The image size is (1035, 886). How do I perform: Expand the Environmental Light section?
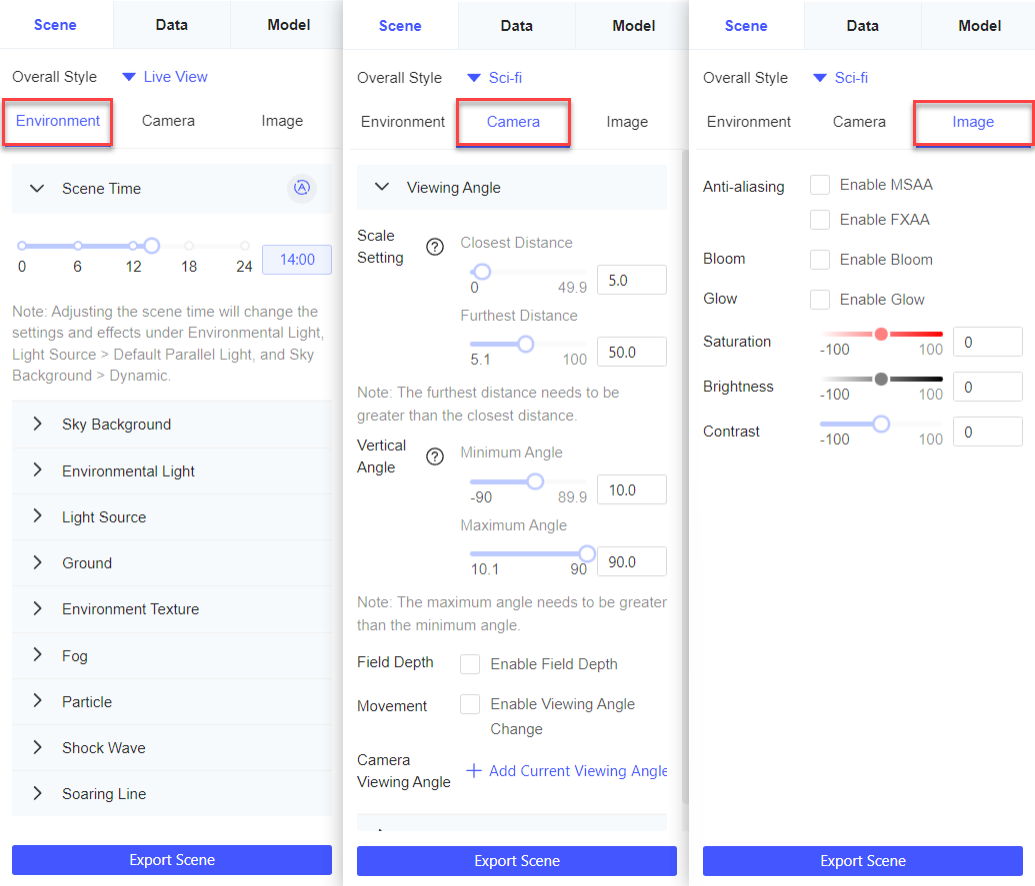[172, 471]
